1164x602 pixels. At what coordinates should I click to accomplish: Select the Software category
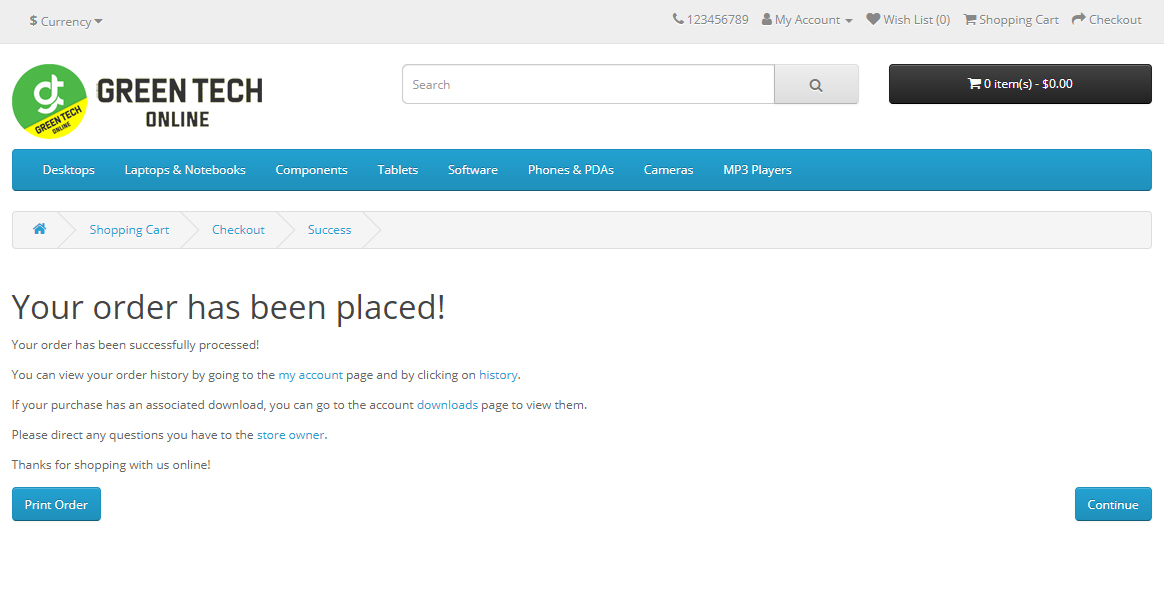tap(473, 170)
